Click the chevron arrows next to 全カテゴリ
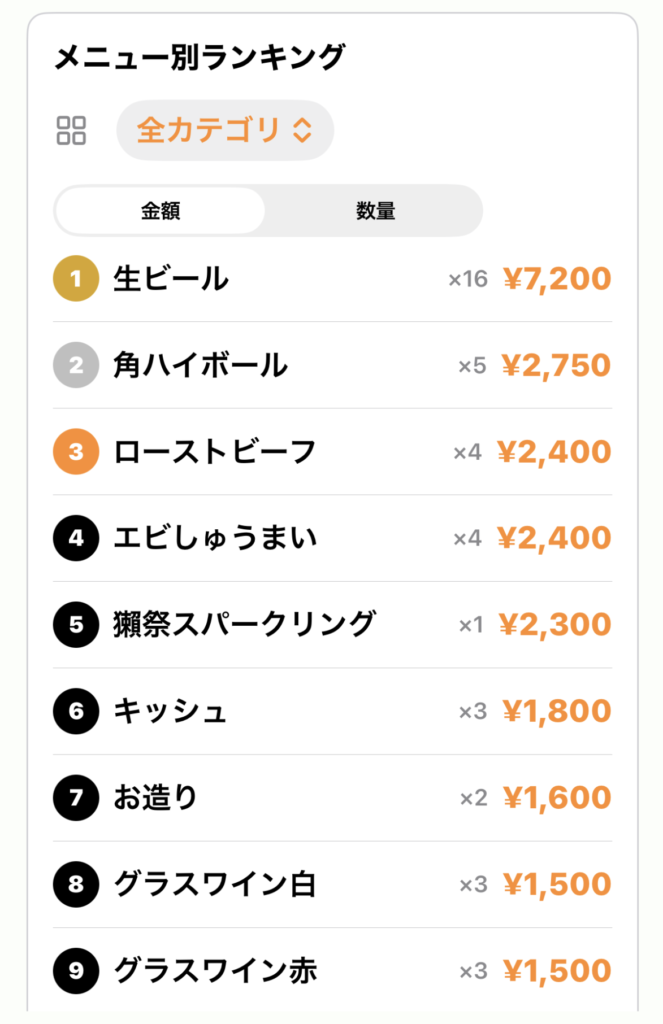 tap(300, 129)
